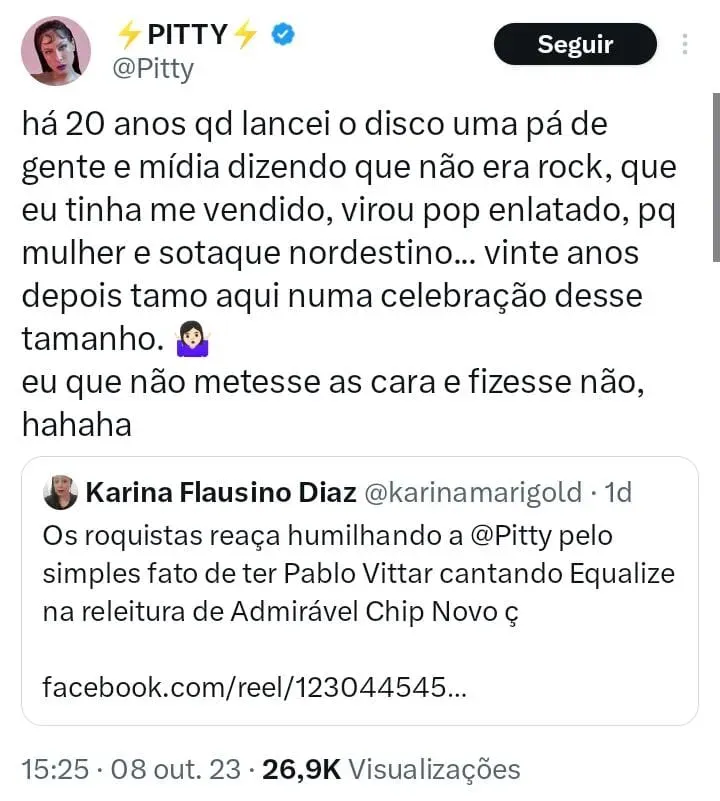Open Karina Flausino Diaz's small avatar
Image resolution: width=720 pixels, height=801 pixels.
(60, 493)
